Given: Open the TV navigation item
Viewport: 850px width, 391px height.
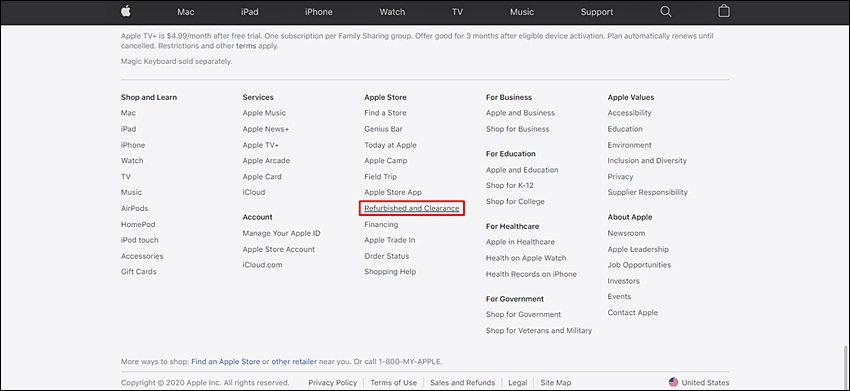Looking at the screenshot, I should click(x=458, y=12).
